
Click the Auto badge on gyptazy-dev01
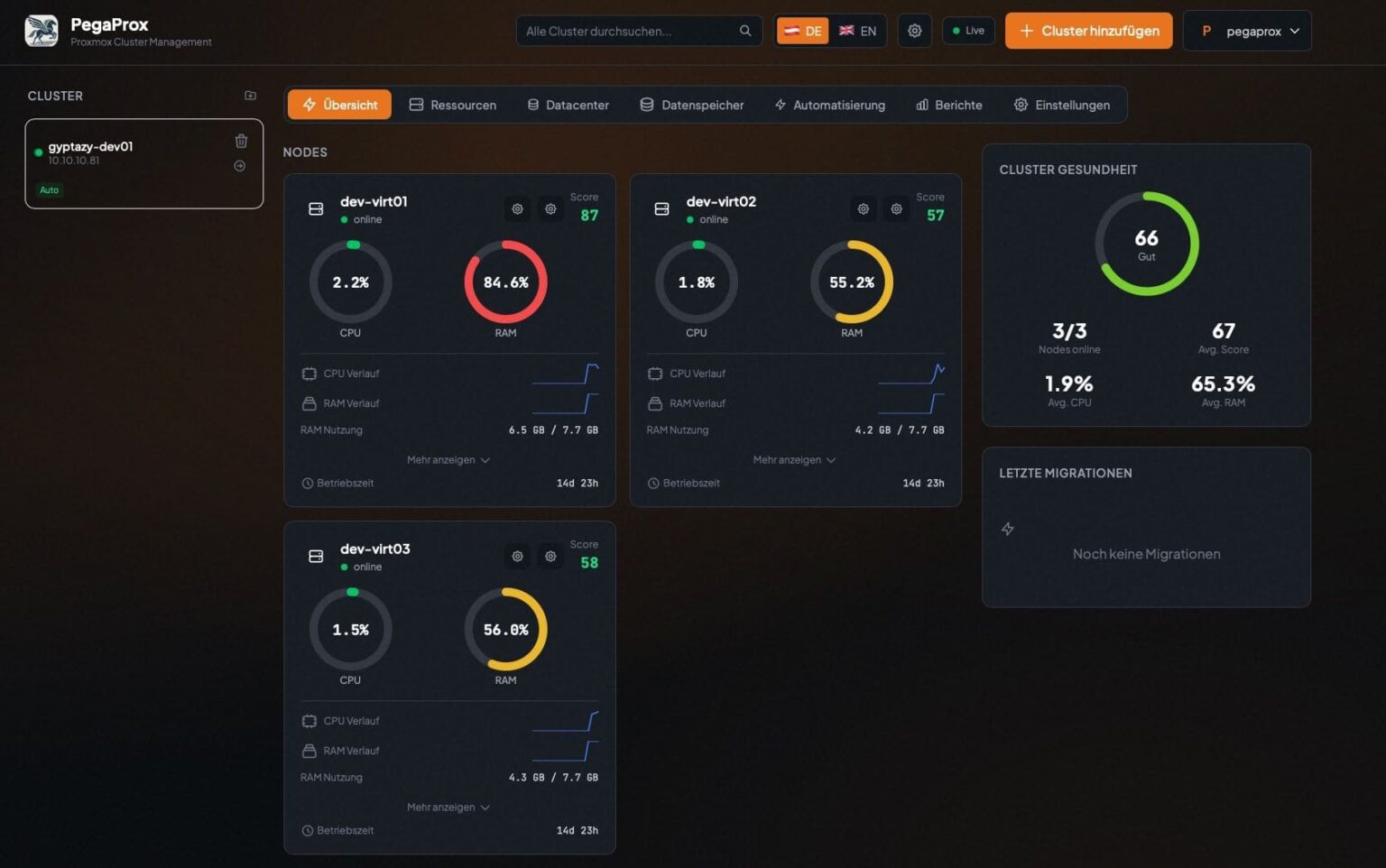[49, 189]
